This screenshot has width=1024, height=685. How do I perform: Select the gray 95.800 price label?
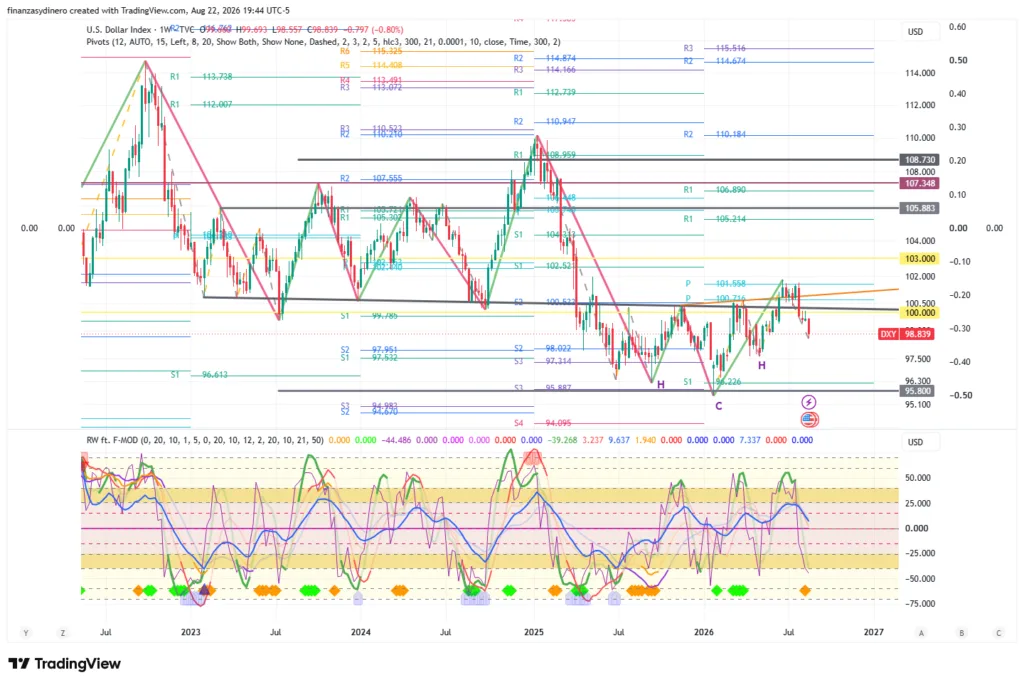point(918,391)
